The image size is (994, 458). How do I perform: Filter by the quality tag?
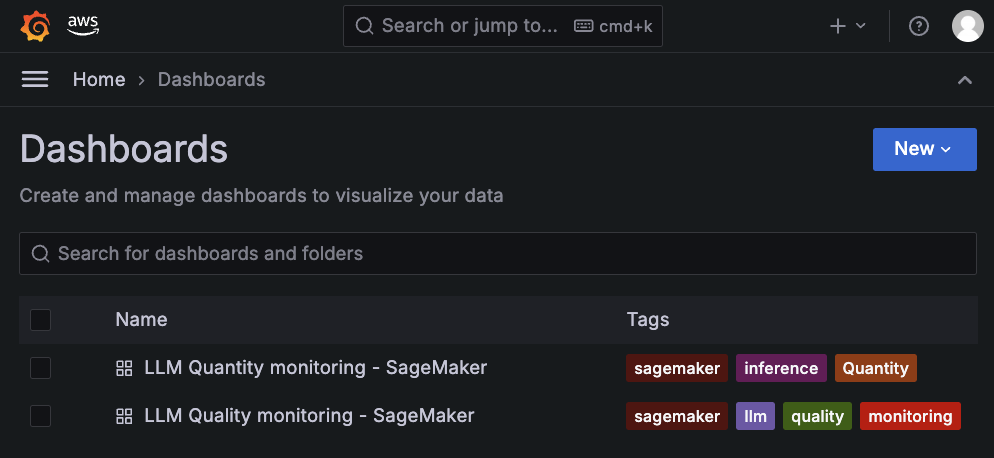(x=817, y=416)
